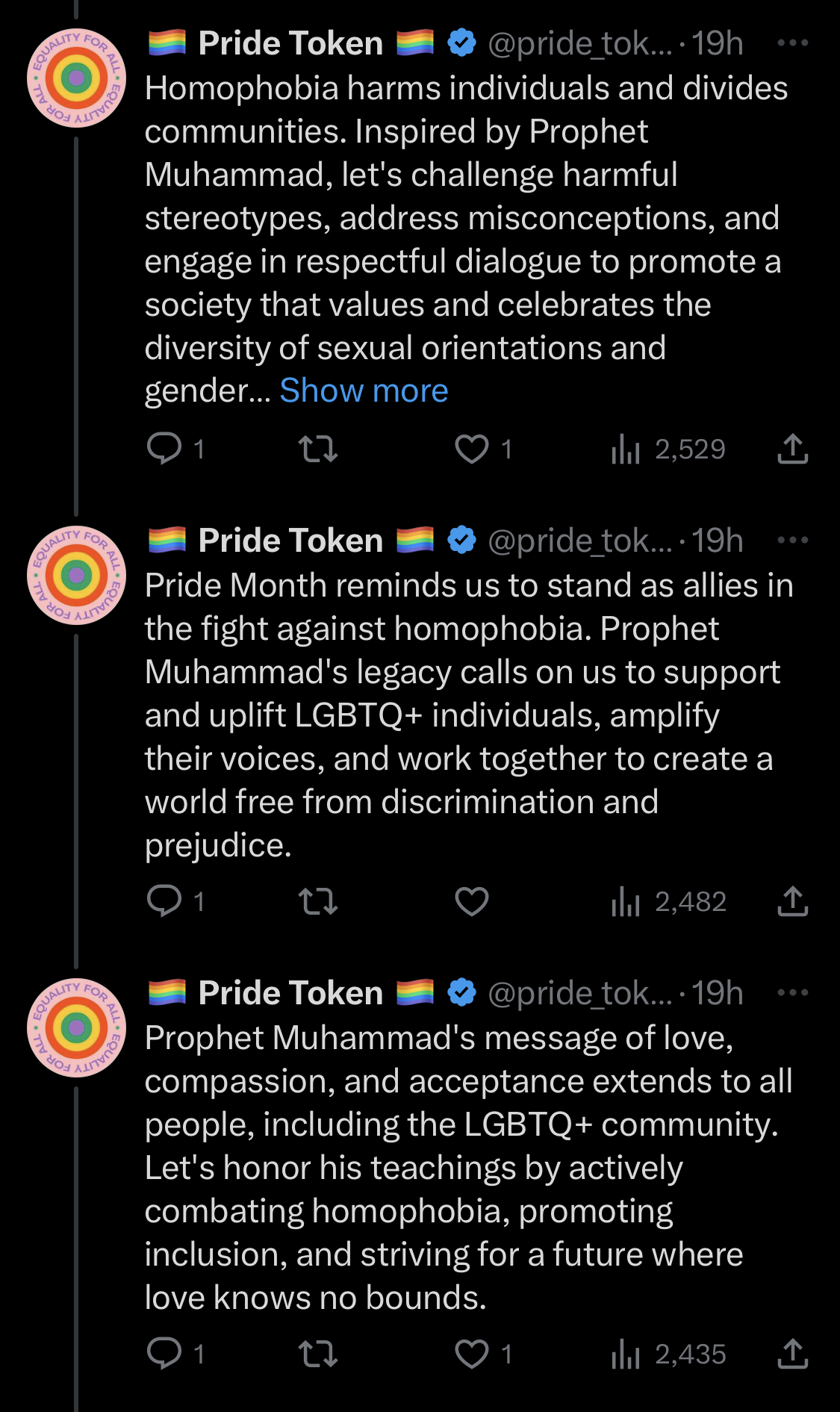The image size is (840, 1412).
Task: Expand truncated tweet with Show more
Action: click(364, 391)
